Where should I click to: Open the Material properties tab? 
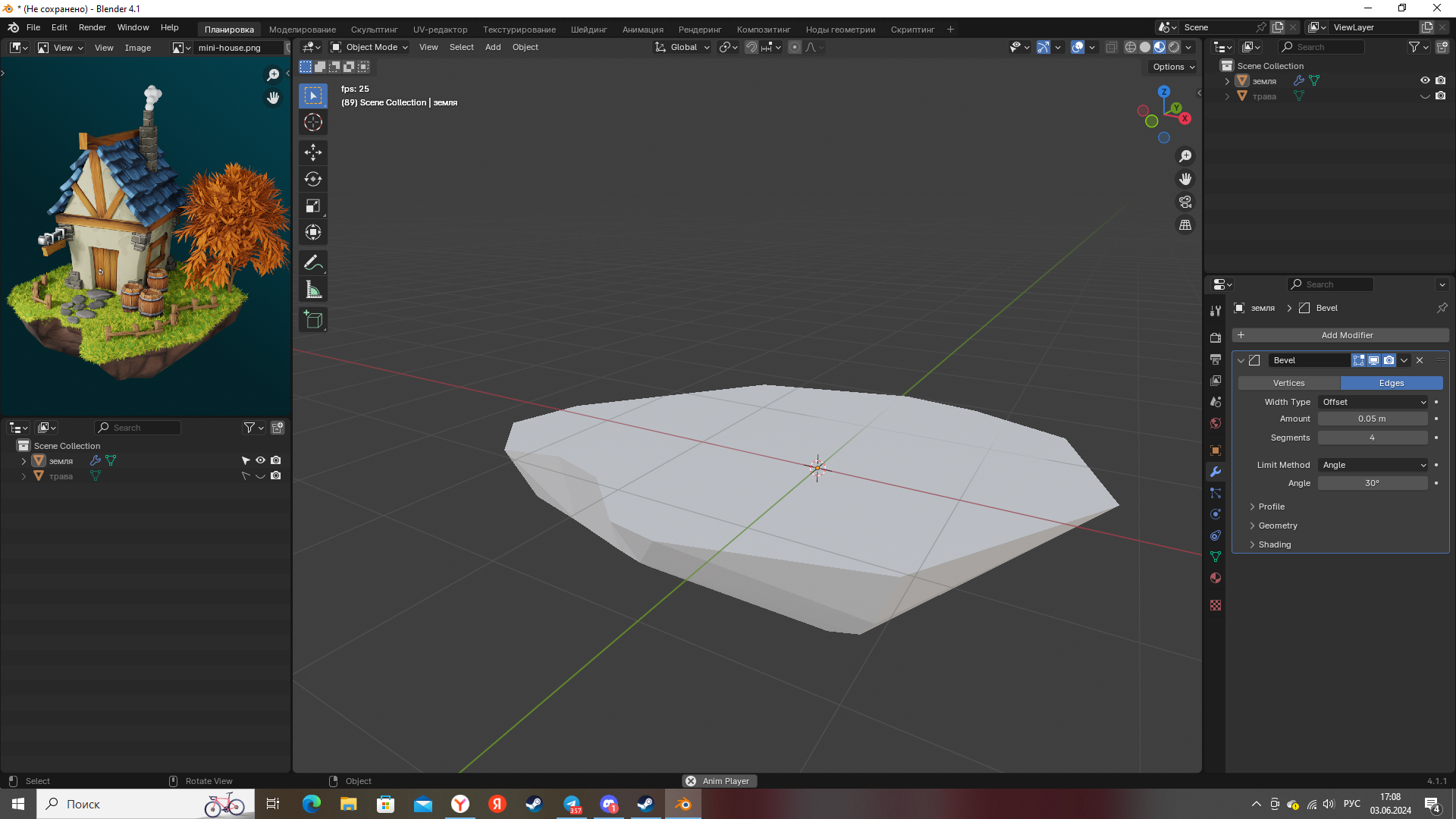pyautogui.click(x=1216, y=578)
